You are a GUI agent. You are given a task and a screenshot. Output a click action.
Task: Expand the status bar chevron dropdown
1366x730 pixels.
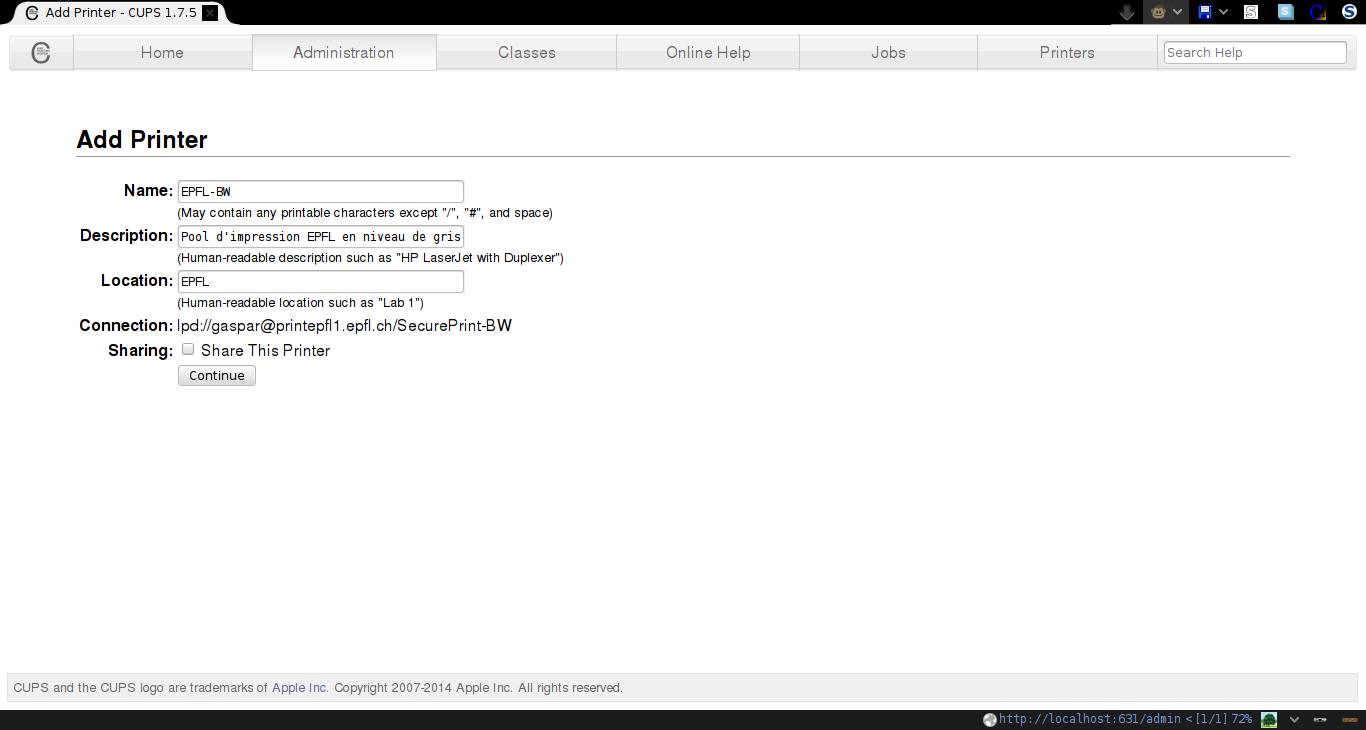(x=1294, y=719)
